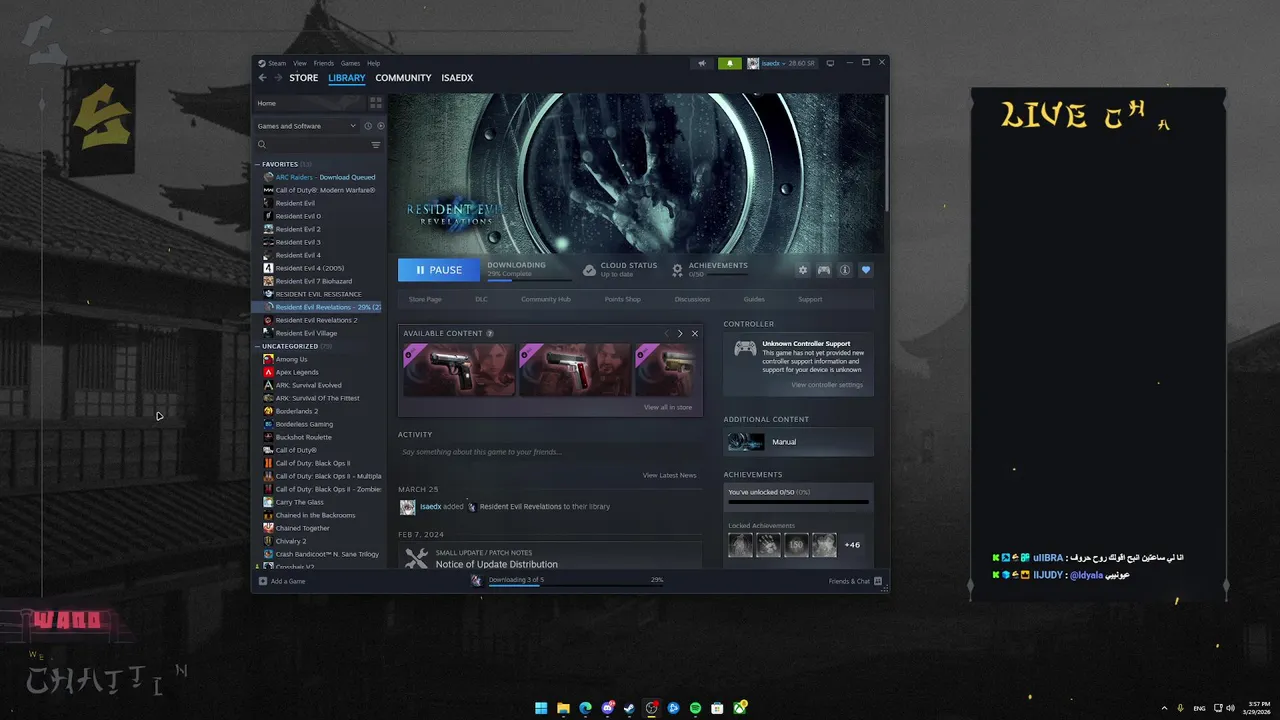1280x720 pixels.
Task: Switch library to grid collections view
Action: pos(376,103)
